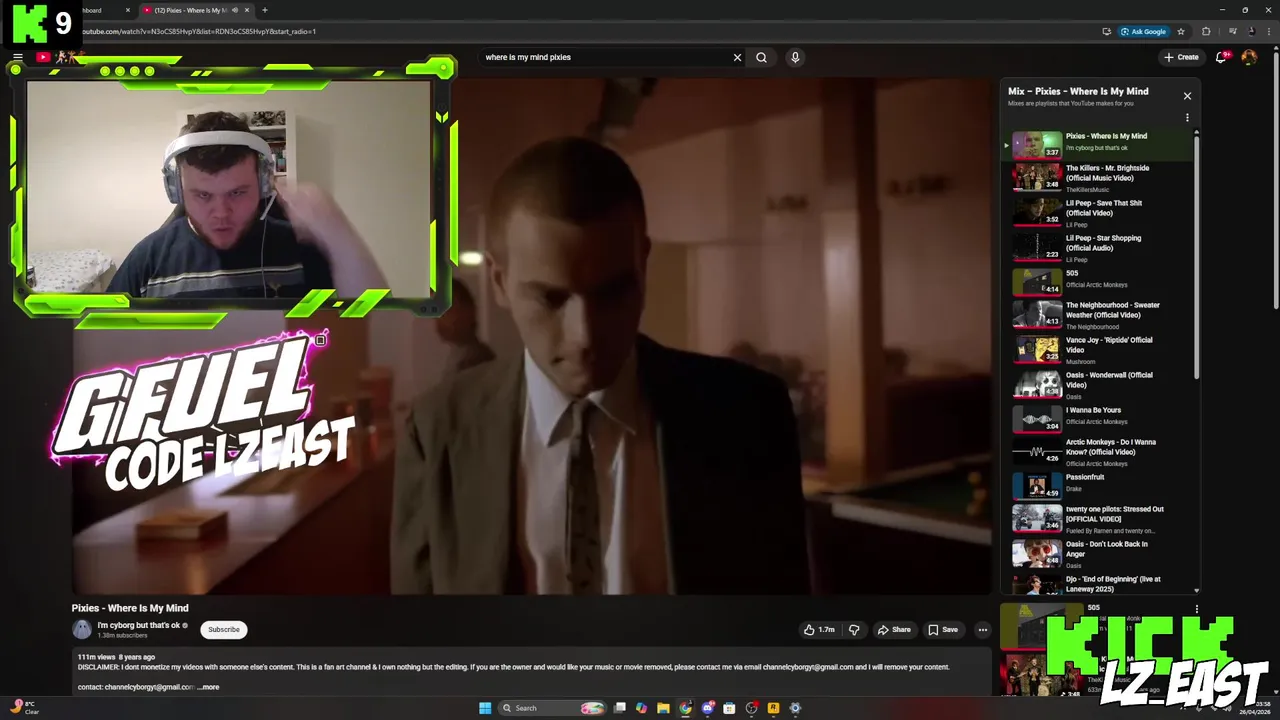Save the video to a playlist
Screen dimensions: 1280x720
tap(943, 630)
